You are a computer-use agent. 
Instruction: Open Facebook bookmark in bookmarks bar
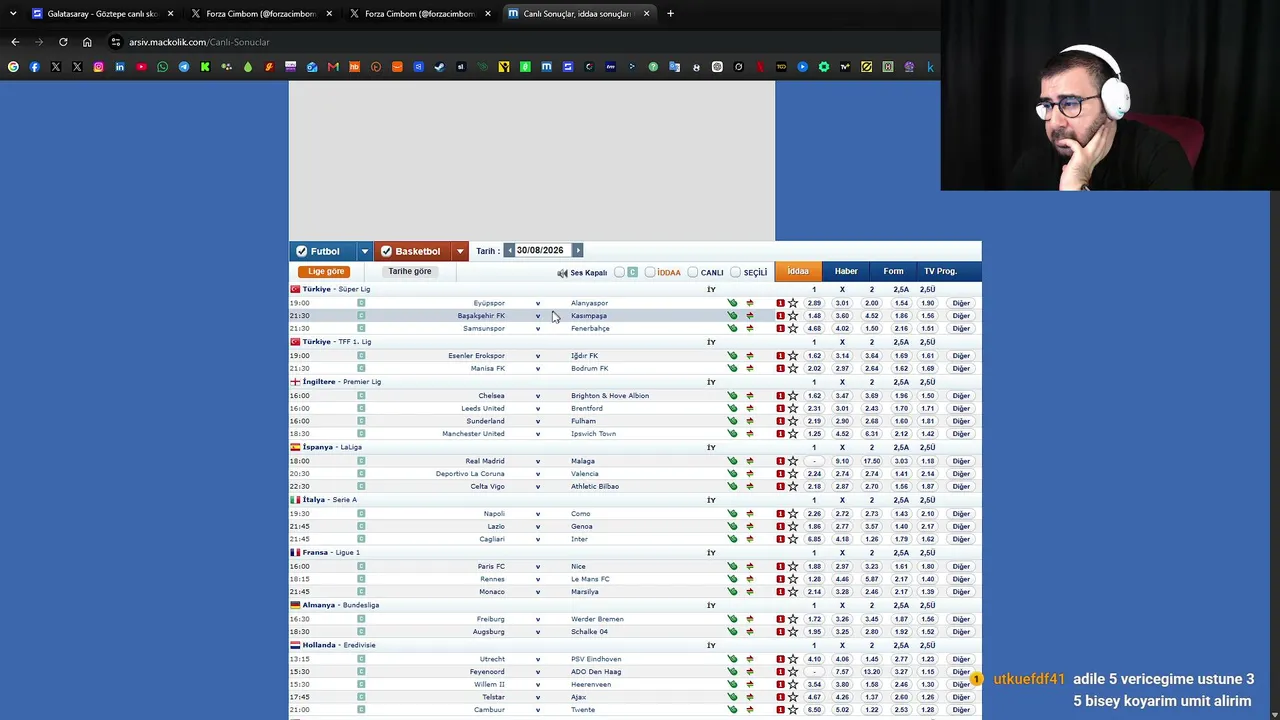point(34,67)
